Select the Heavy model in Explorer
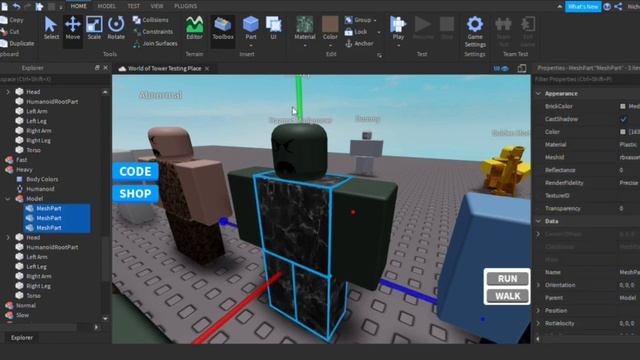Image resolution: width=640 pixels, height=360 pixels. tap(24, 169)
